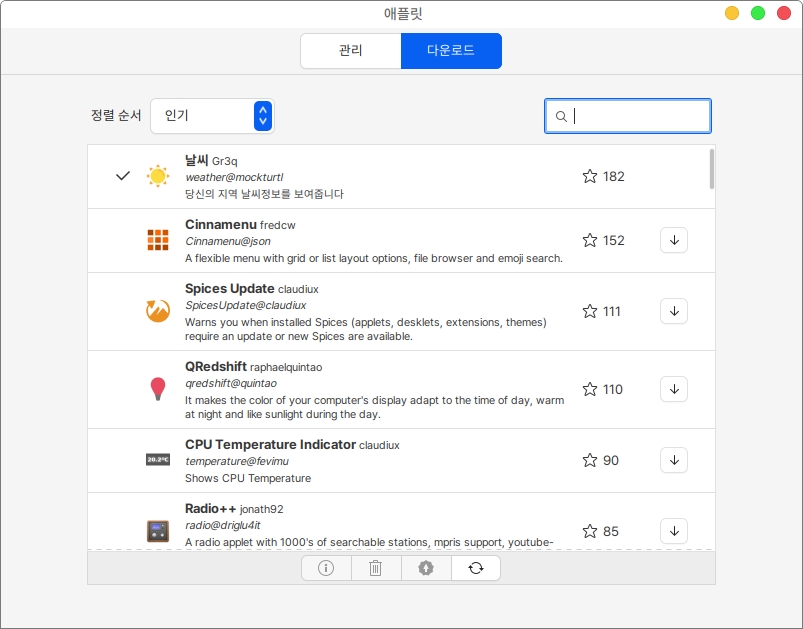Download the Radio++ applet
This screenshot has width=803, height=629.
click(673, 531)
